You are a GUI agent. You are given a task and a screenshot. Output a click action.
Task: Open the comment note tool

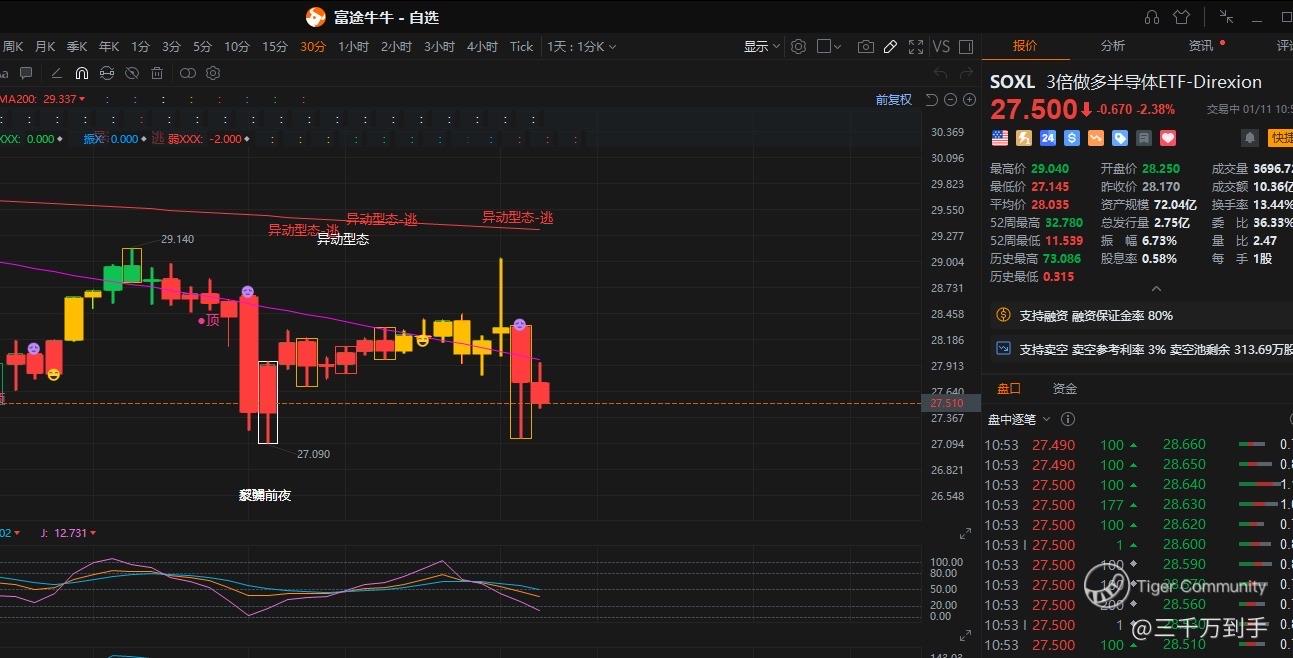click(27, 73)
